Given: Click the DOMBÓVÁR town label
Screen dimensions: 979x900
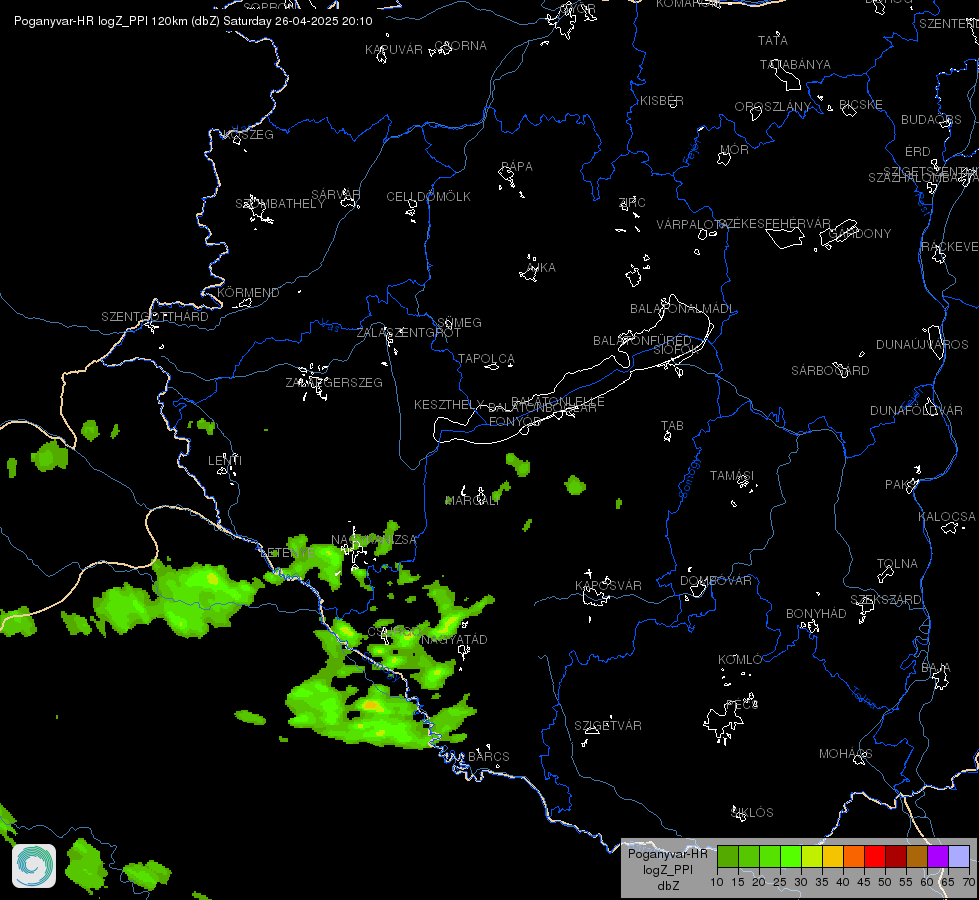Looking at the screenshot, I should 716,581.
